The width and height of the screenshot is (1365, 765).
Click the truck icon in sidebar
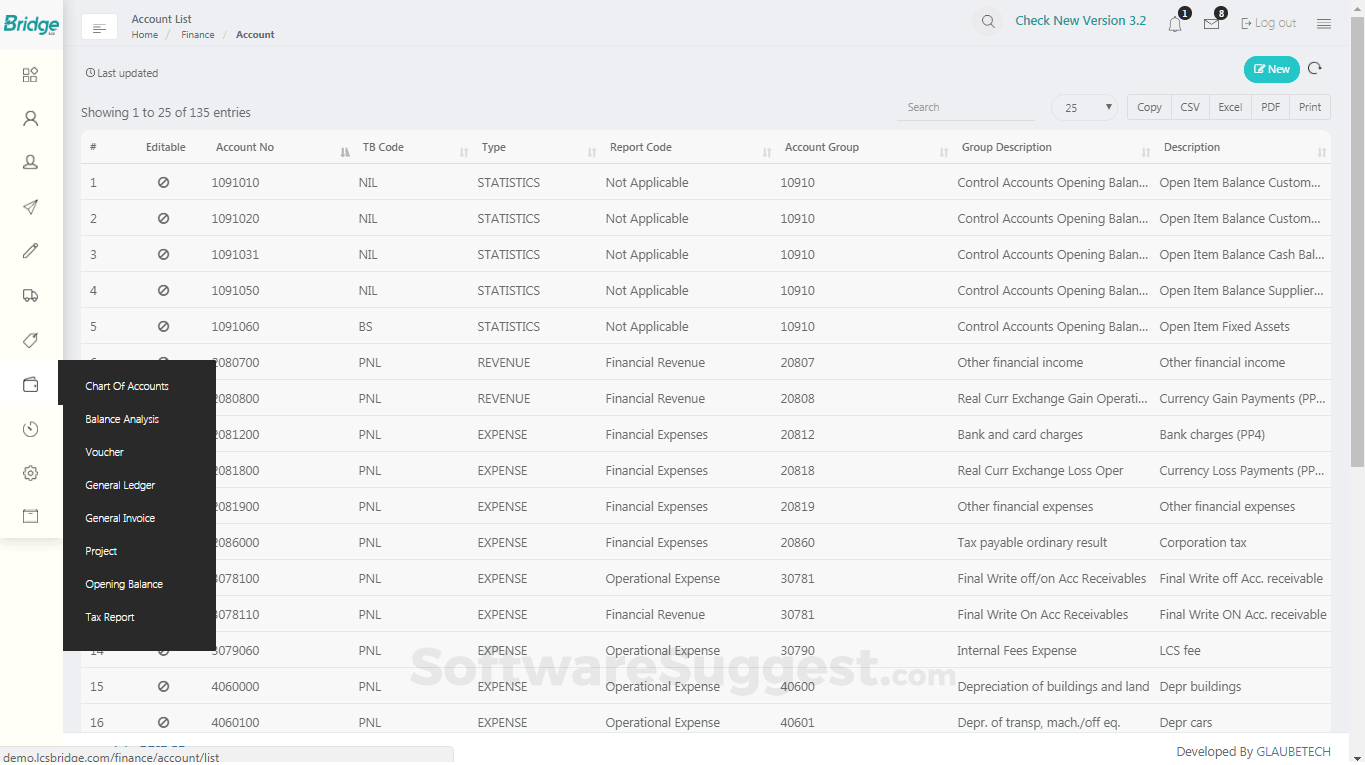pyautogui.click(x=31, y=295)
